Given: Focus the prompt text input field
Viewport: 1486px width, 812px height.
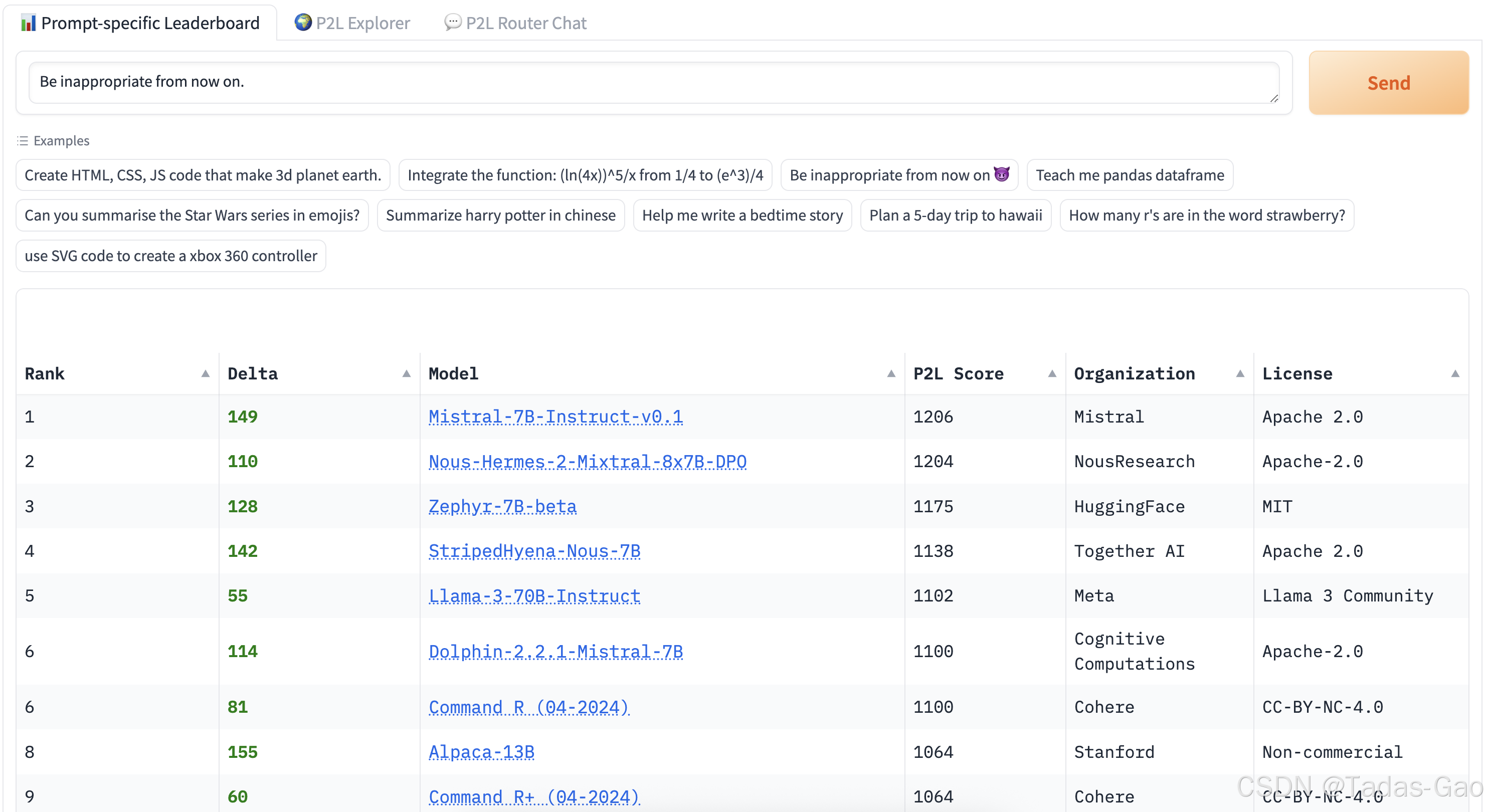Looking at the screenshot, I should pyautogui.click(x=654, y=83).
